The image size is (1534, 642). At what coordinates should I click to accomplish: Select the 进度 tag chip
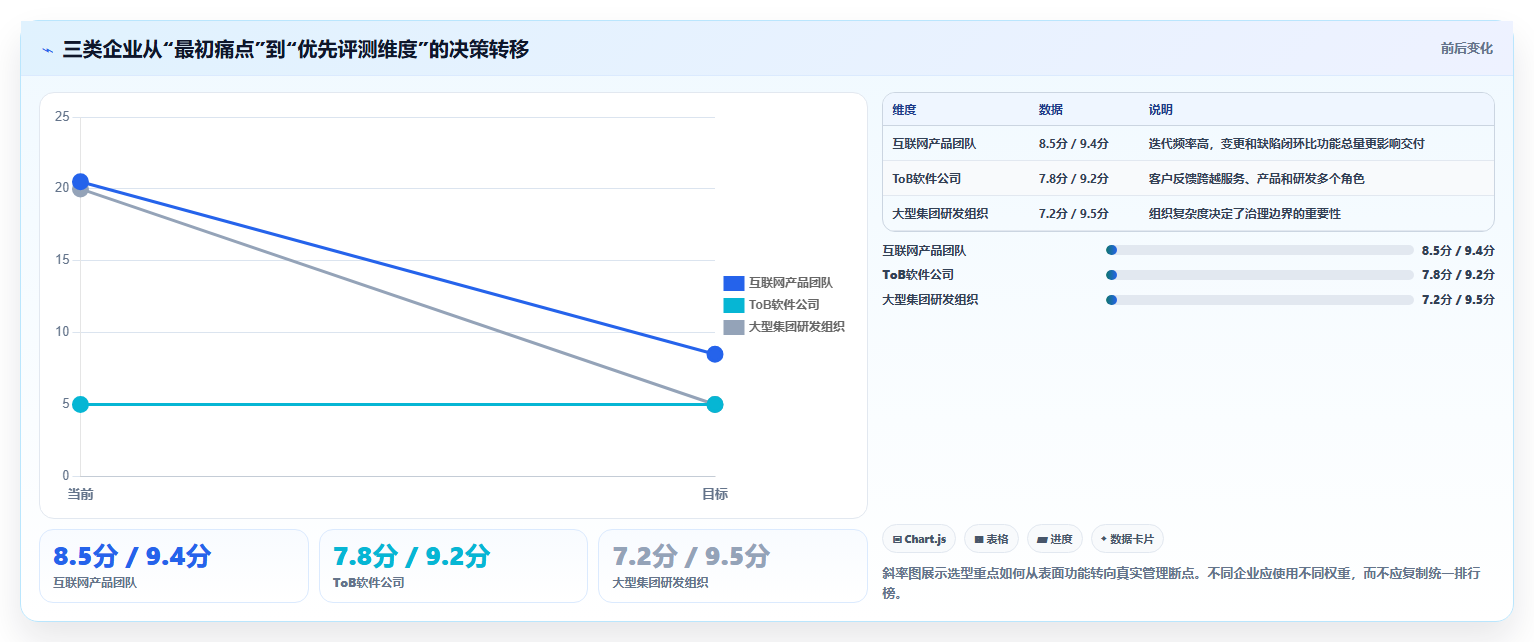click(x=1055, y=539)
